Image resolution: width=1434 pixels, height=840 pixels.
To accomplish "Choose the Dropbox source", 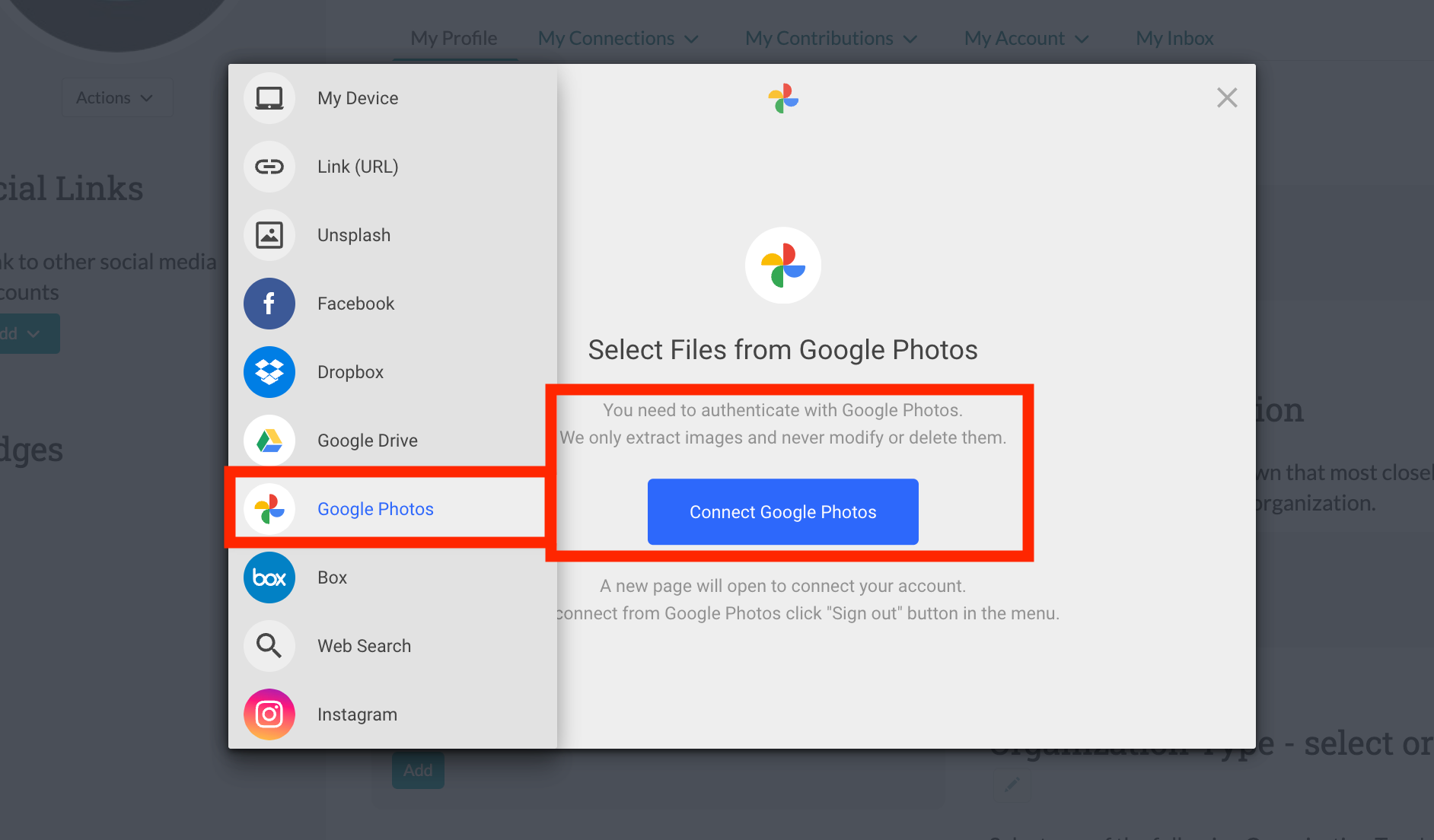I will coord(349,371).
